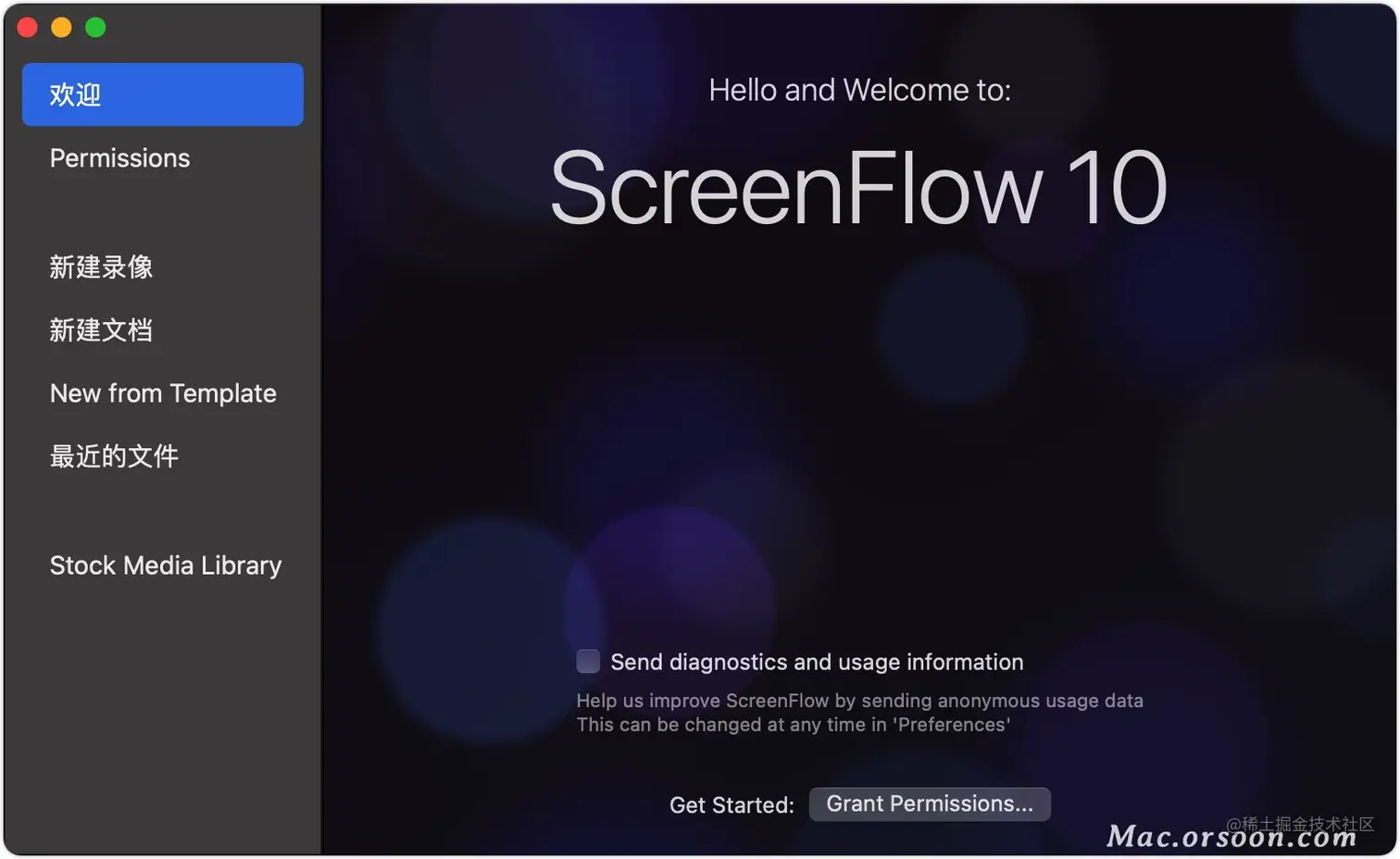Minimize the window with yellow button

[61, 28]
